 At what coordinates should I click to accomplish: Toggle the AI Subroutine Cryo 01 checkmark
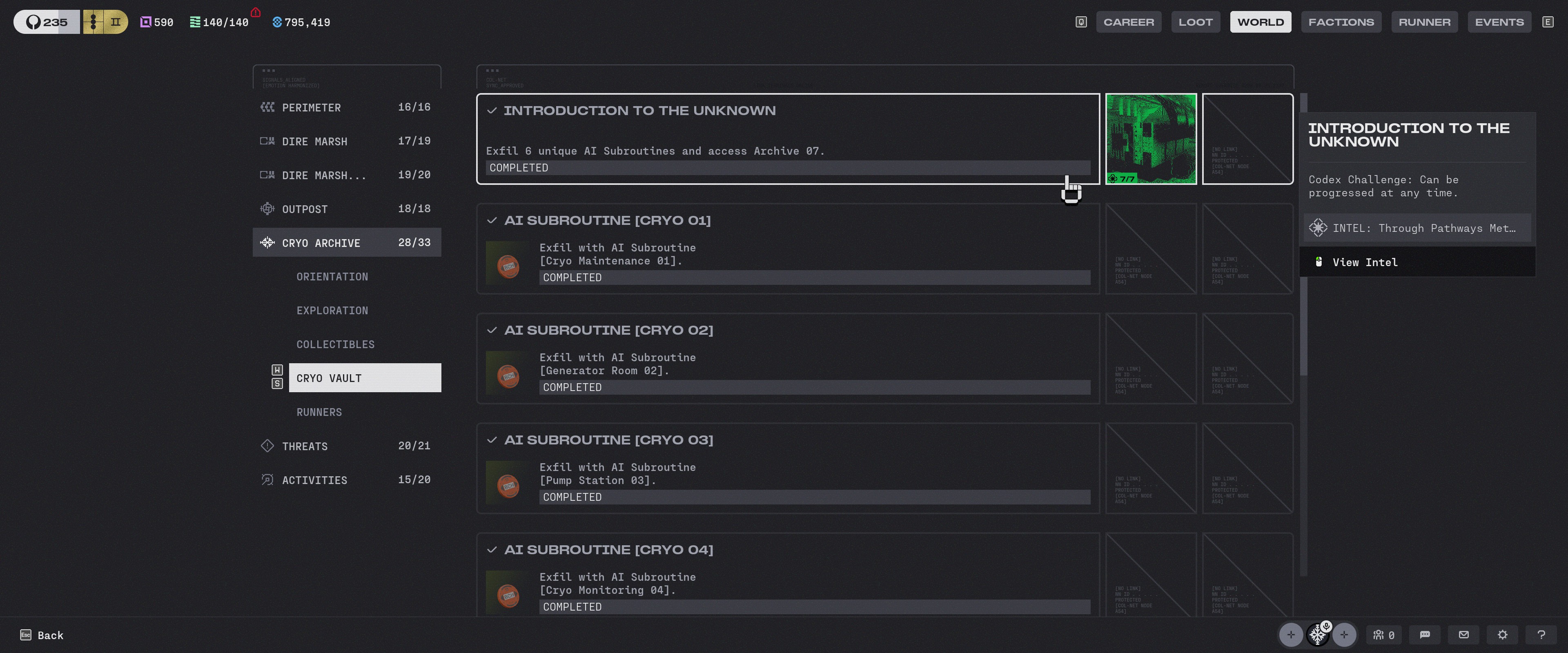click(x=492, y=220)
